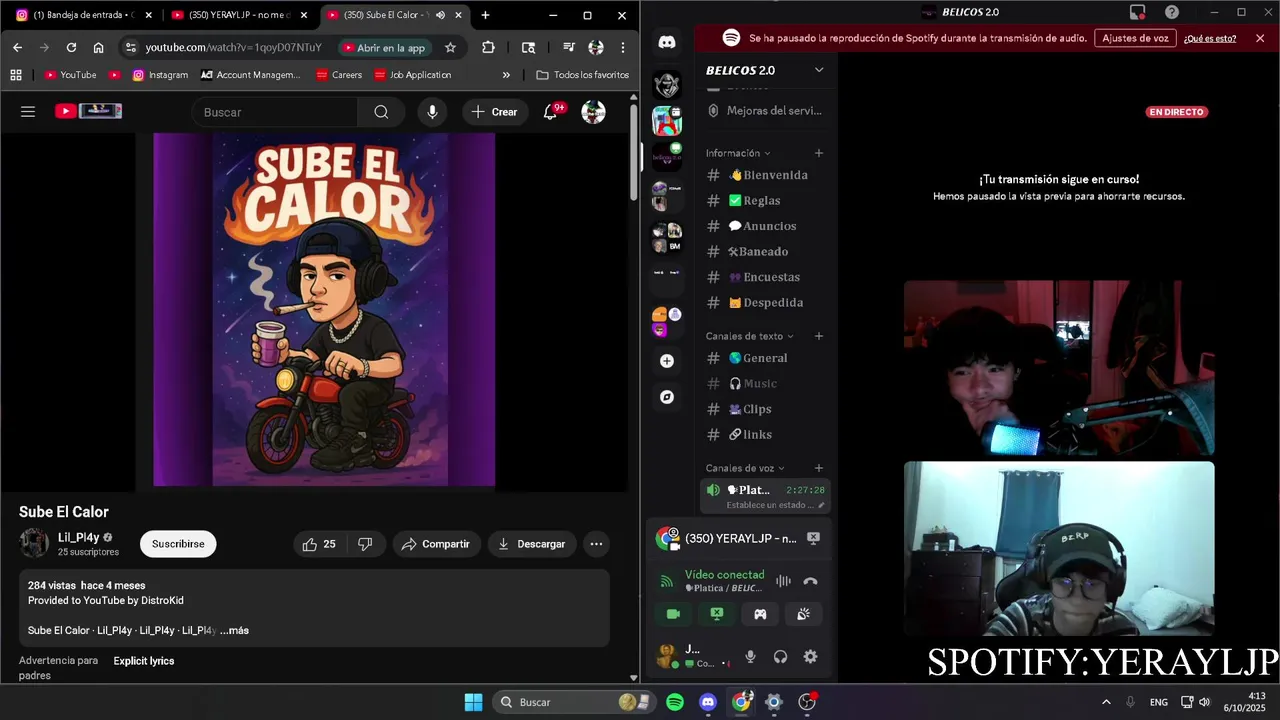Click Abrir en la app button
This screenshot has height=720, width=1280.
pos(384,47)
